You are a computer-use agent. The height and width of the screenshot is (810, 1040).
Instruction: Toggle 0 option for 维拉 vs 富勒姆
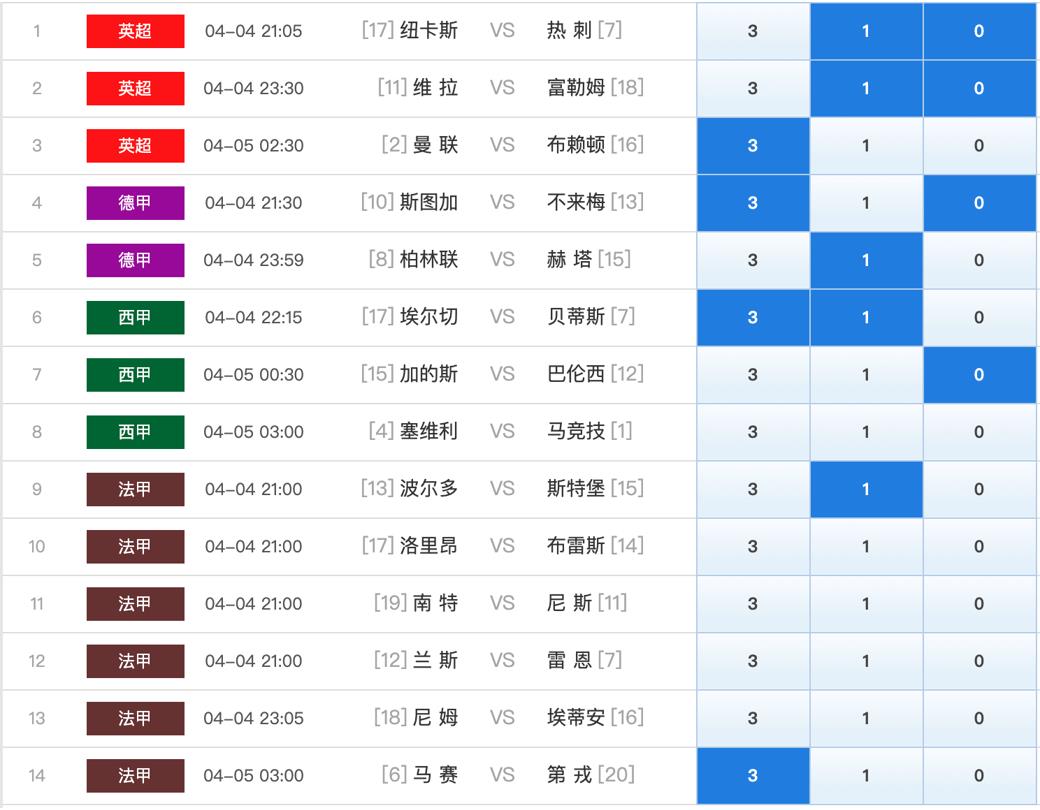pos(980,88)
